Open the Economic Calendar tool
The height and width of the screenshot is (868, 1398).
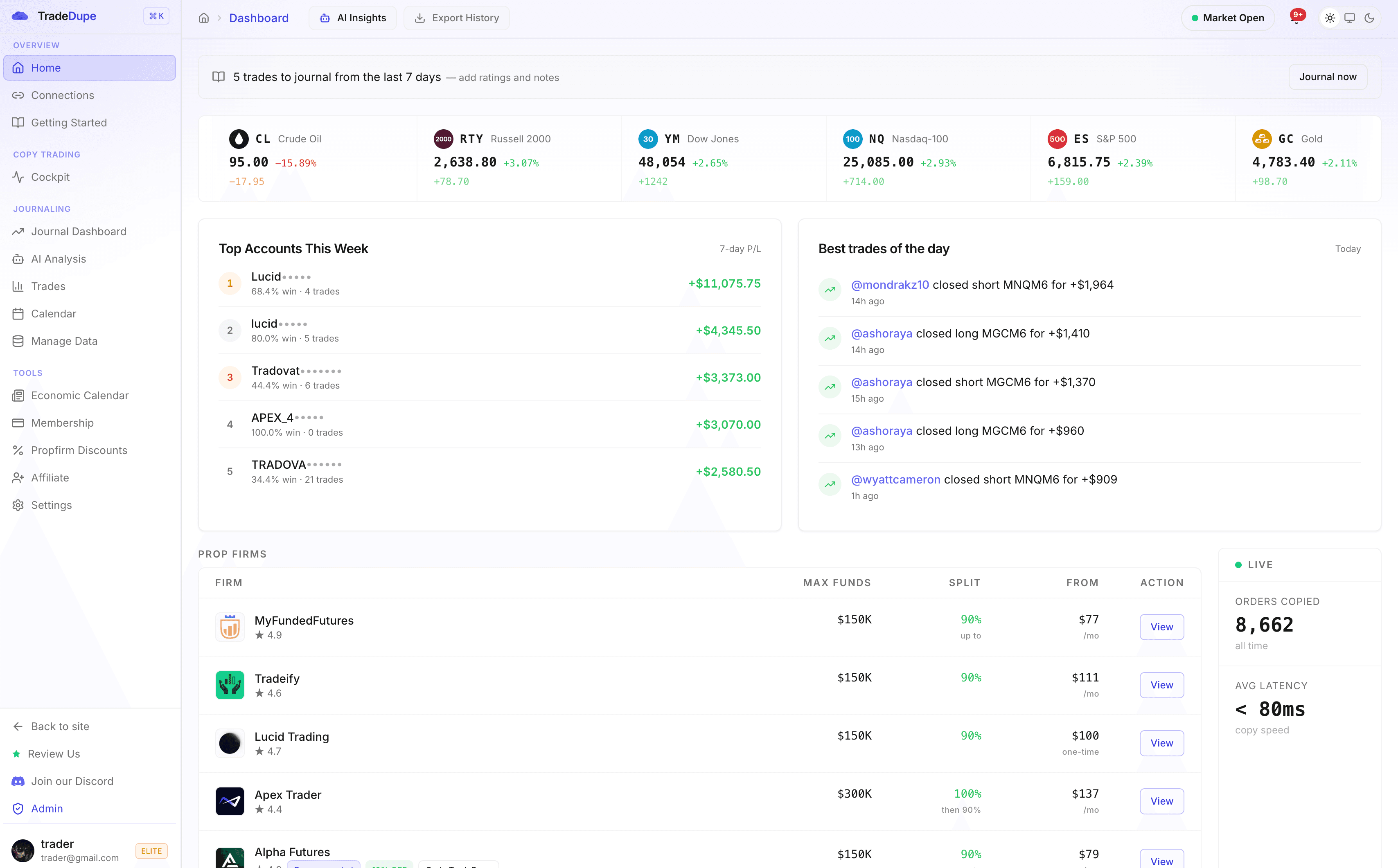click(x=80, y=396)
